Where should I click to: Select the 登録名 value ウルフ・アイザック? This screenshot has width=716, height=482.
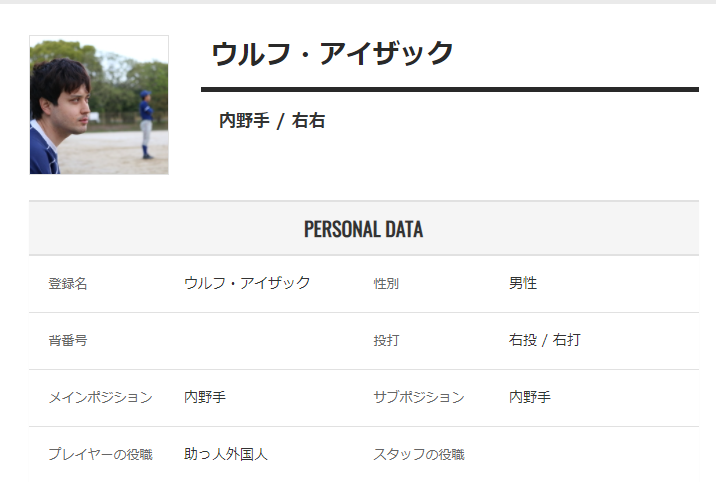point(247,283)
